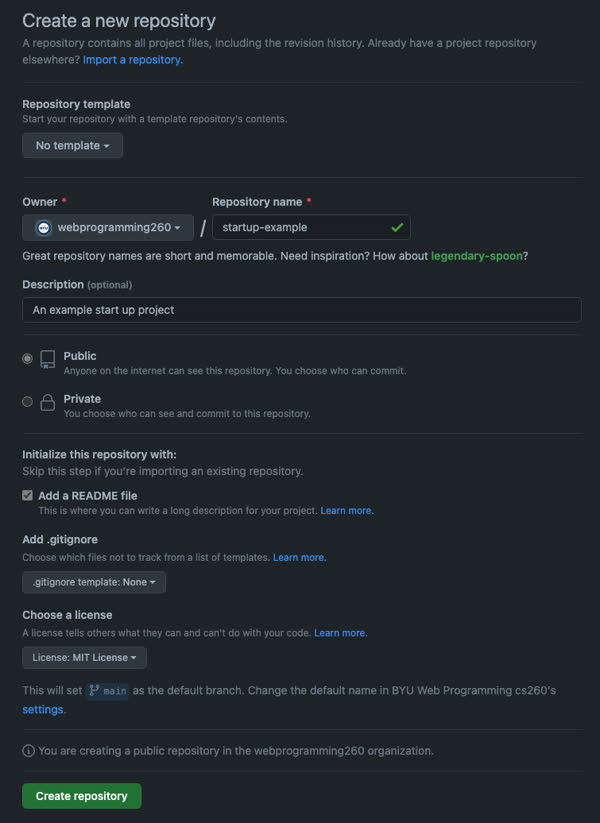Select the Public radio button

pyautogui.click(x=28, y=361)
